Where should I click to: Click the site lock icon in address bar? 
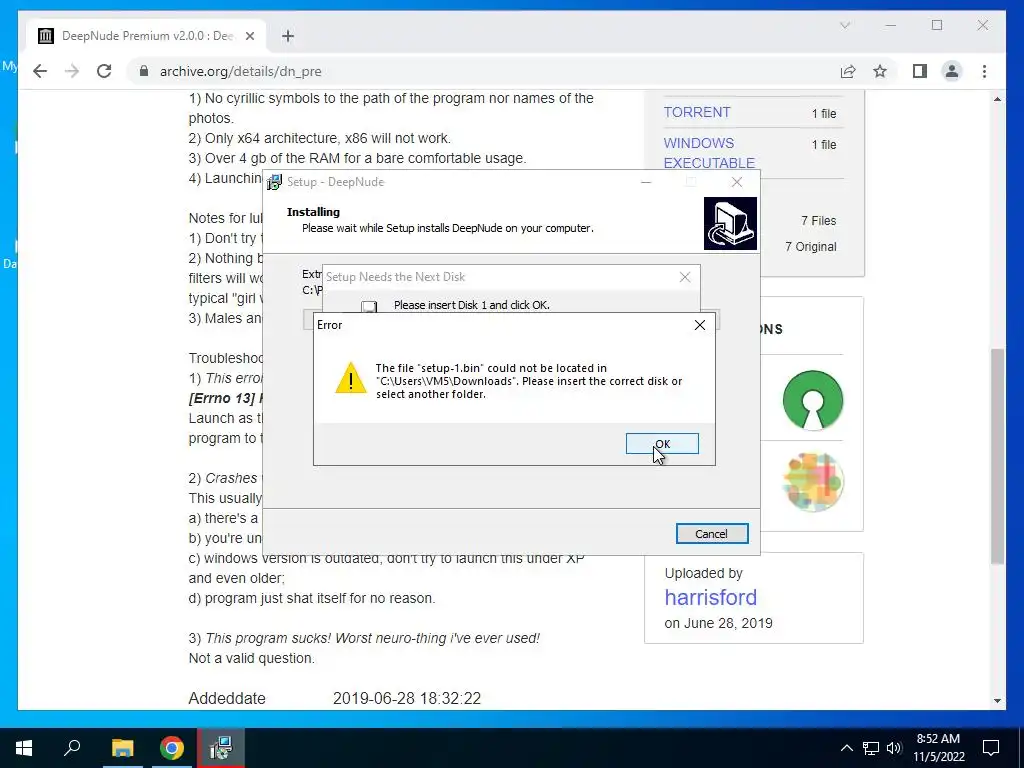coord(144,71)
